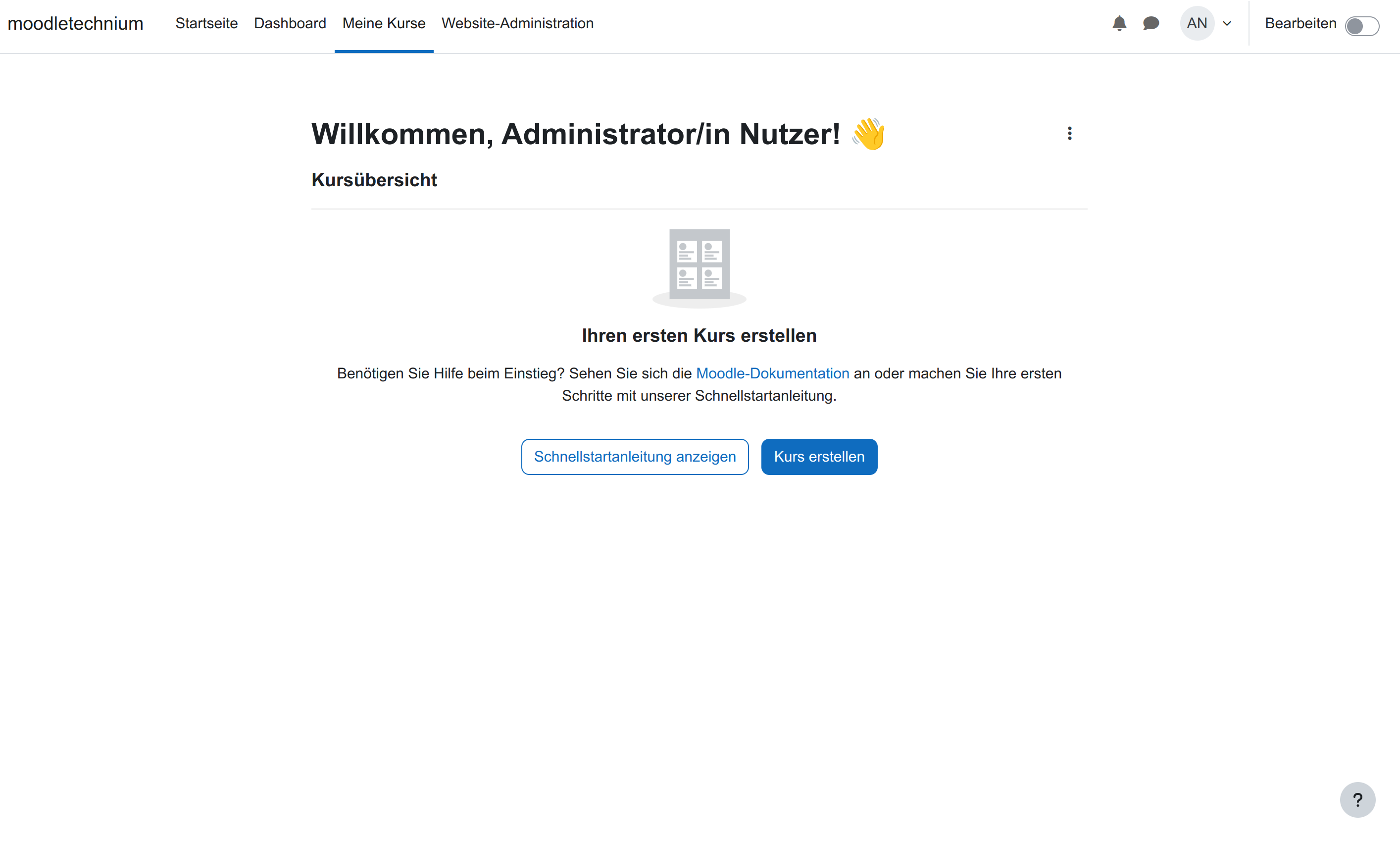This screenshot has width=1400, height=841.
Task: Click the AN user avatar
Action: (x=1197, y=23)
